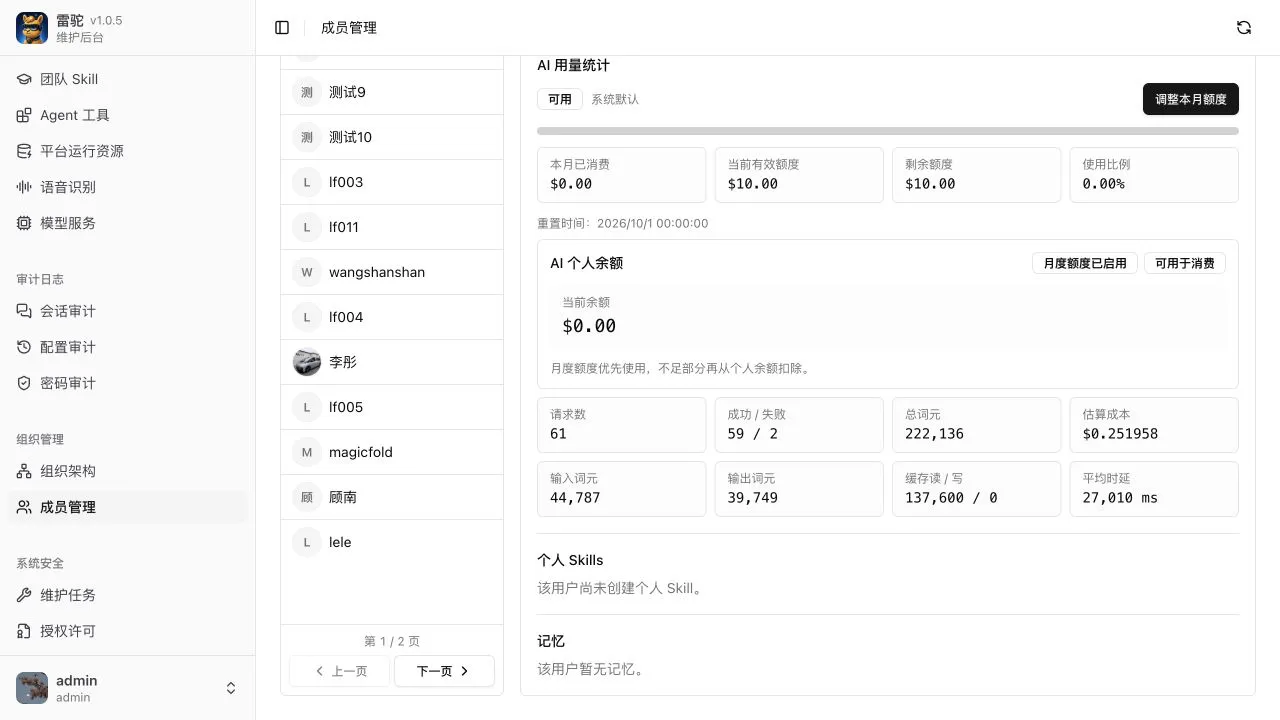Select member 顾南
Viewport: 1280px width, 720px height.
pos(392,497)
